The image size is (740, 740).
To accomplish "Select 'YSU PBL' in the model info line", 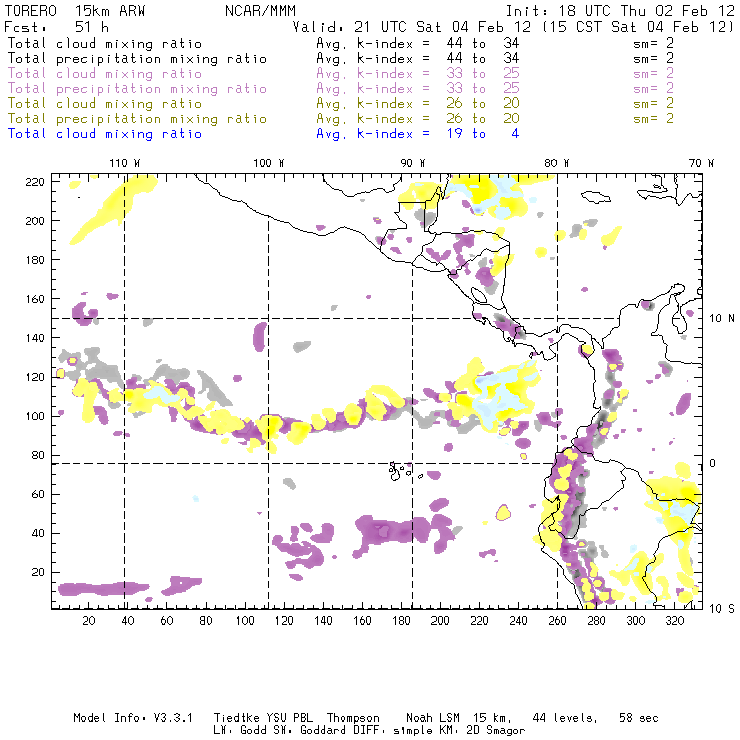I will [x=290, y=718].
